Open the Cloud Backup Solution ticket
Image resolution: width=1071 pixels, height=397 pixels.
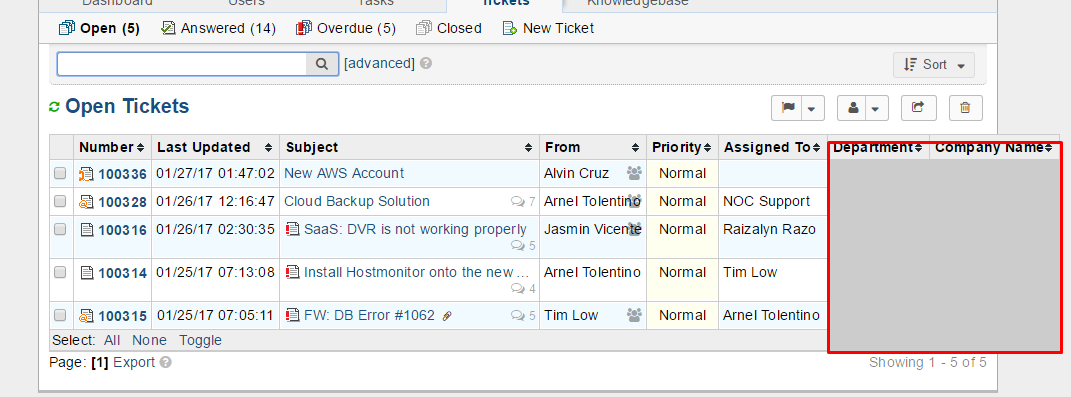357,202
